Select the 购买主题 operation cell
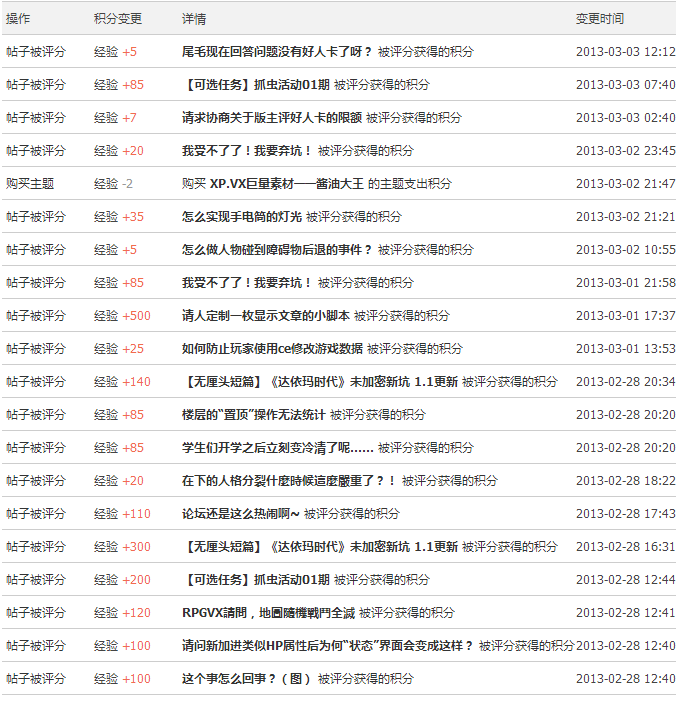Screen dimensions: 676x701 point(30,184)
